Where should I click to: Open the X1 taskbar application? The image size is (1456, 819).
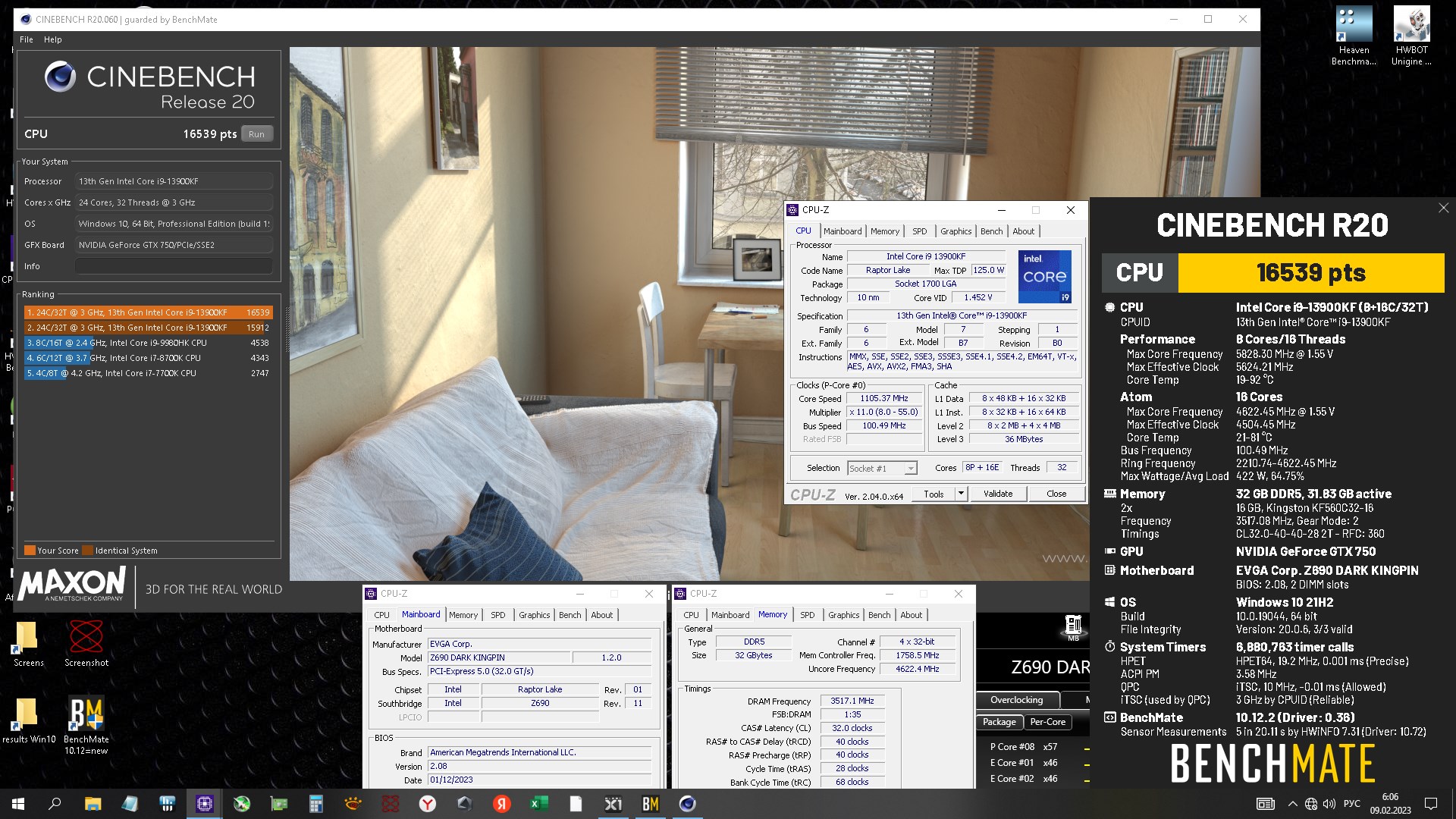[613, 804]
